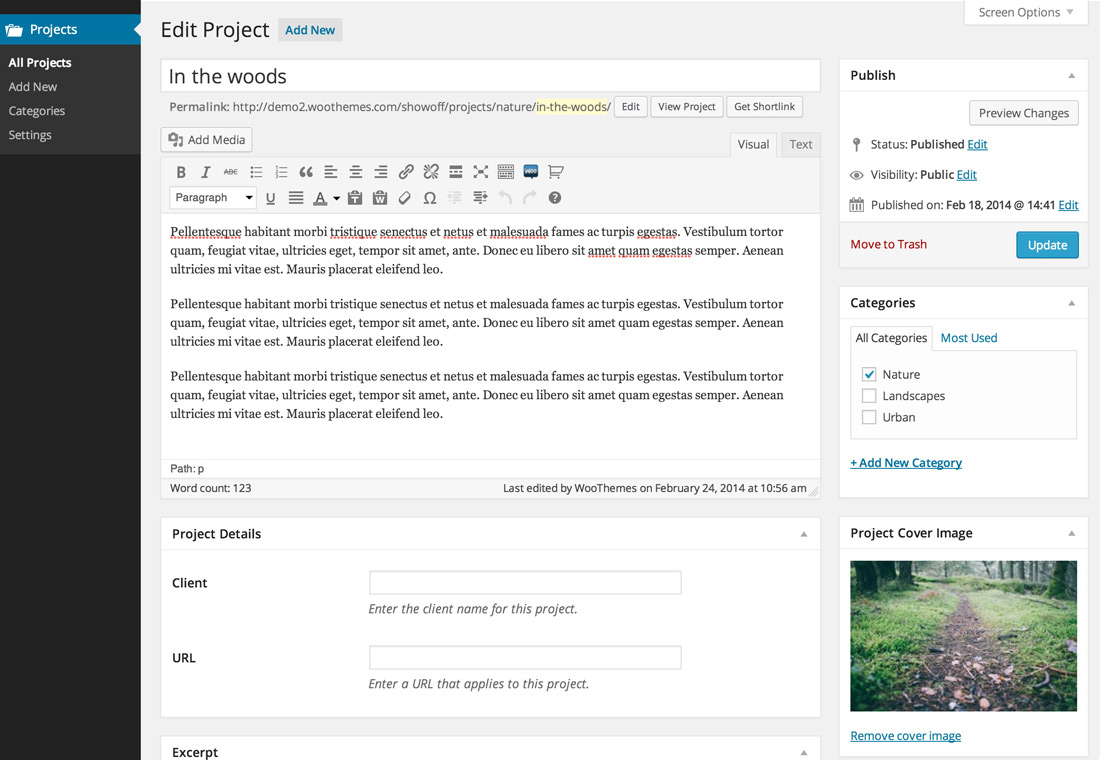The height and width of the screenshot is (760, 1100).
Task: Open the Paragraph style dropdown
Action: (213, 197)
